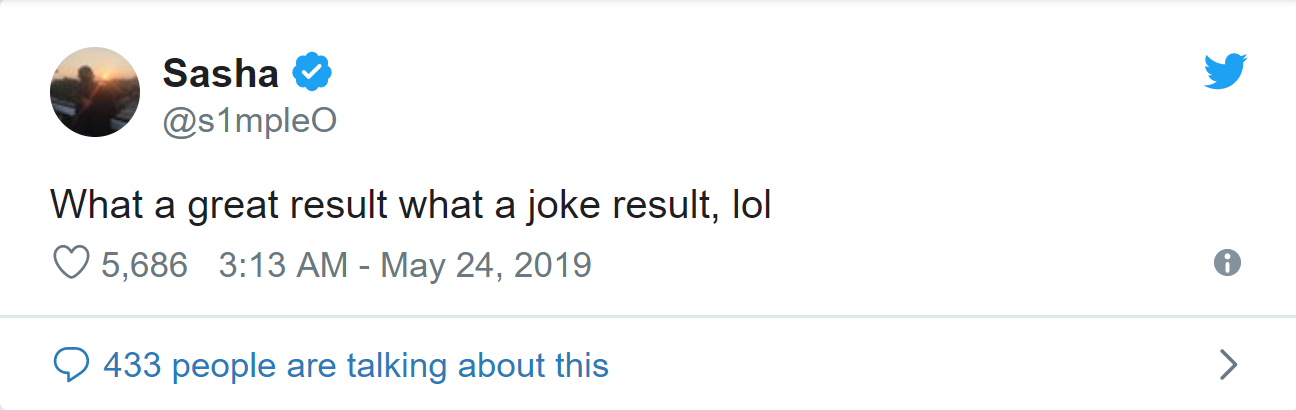The width and height of the screenshot is (1296, 410).
Task: Click the blue verified badge beside Sasha
Action: (312, 72)
